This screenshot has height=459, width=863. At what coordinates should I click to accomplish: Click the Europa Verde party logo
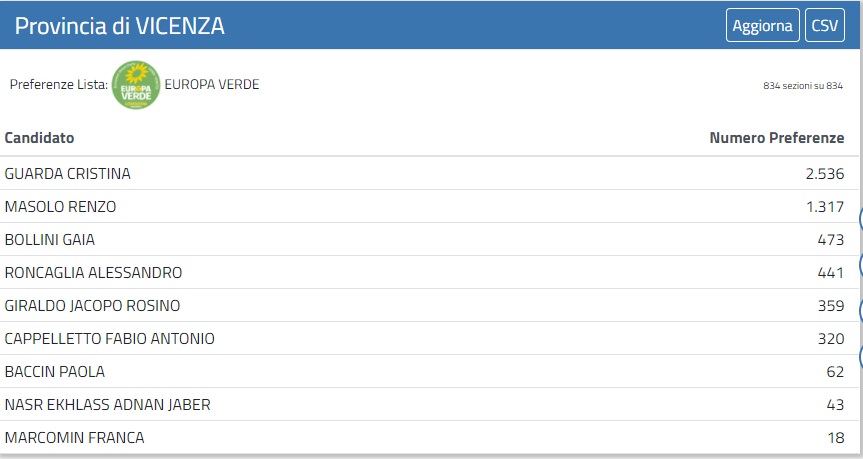tap(135, 85)
